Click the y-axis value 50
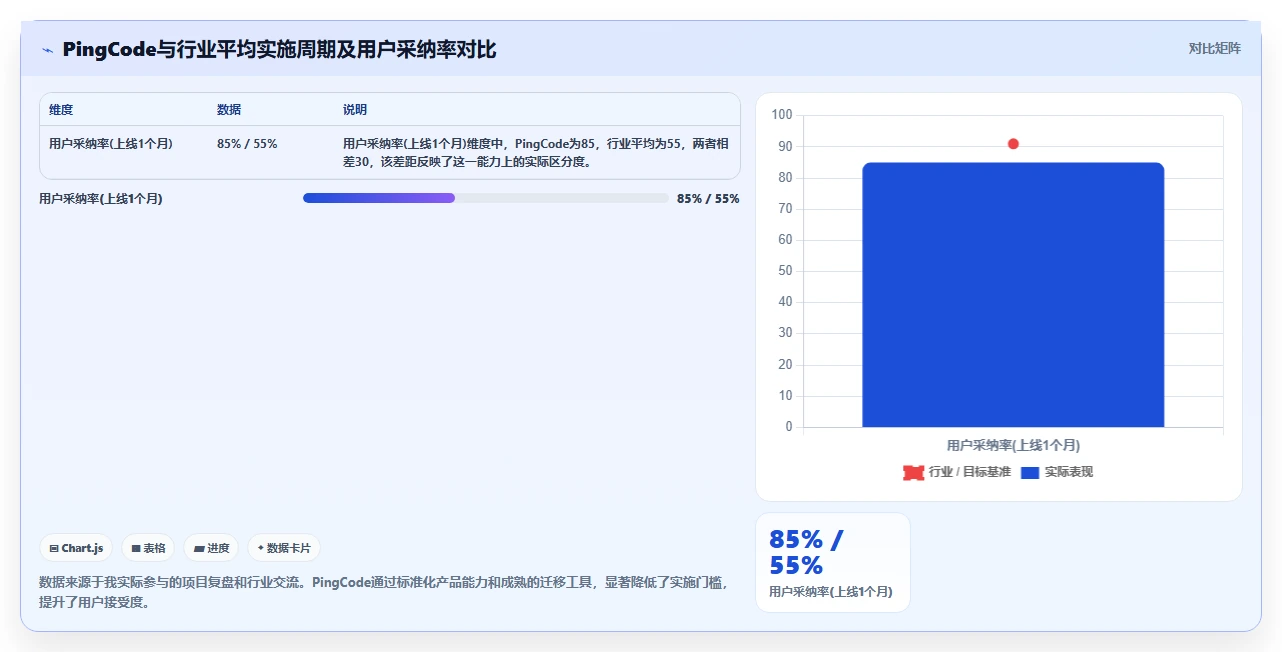The width and height of the screenshot is (1282, 652). pos(785,271)
